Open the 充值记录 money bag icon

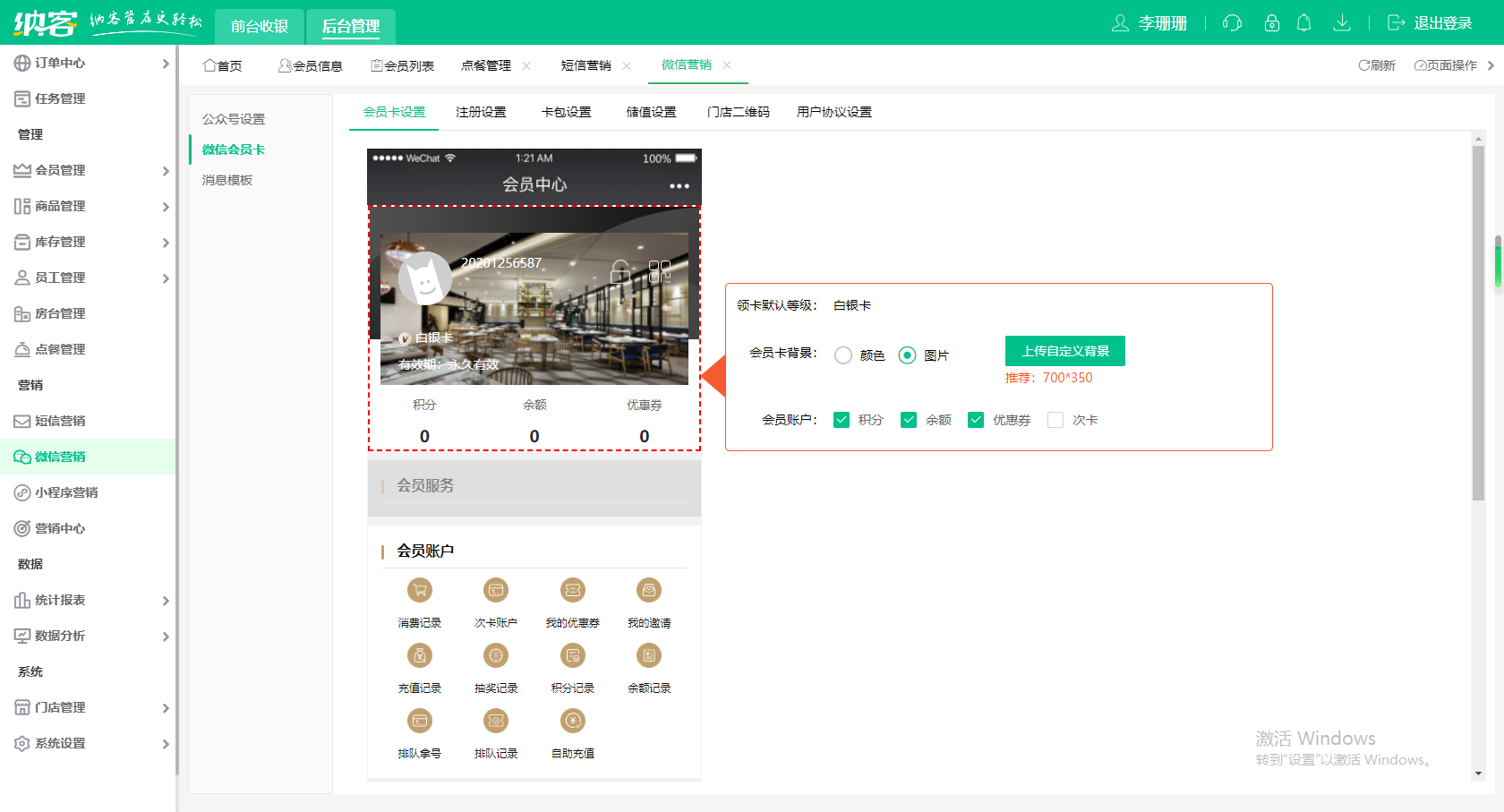[x=419, y=655]
